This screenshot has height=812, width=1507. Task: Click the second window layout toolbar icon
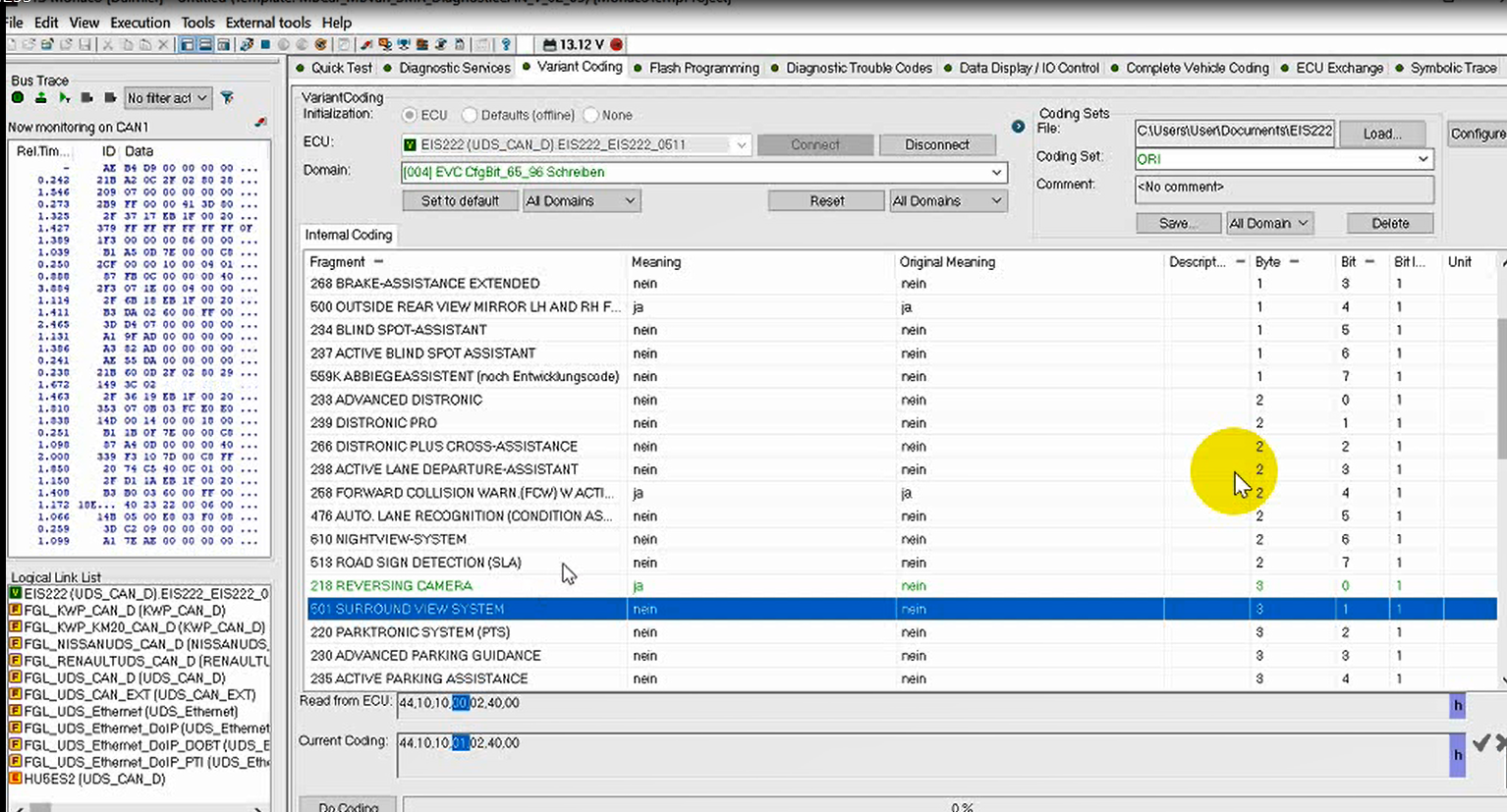coord(205,45)
